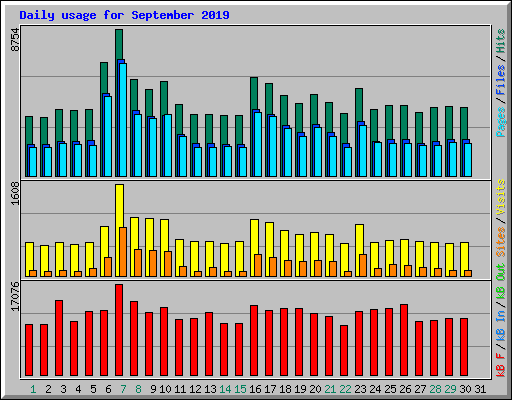Click the red kB bar for day 26

click(x=404, y=340)
